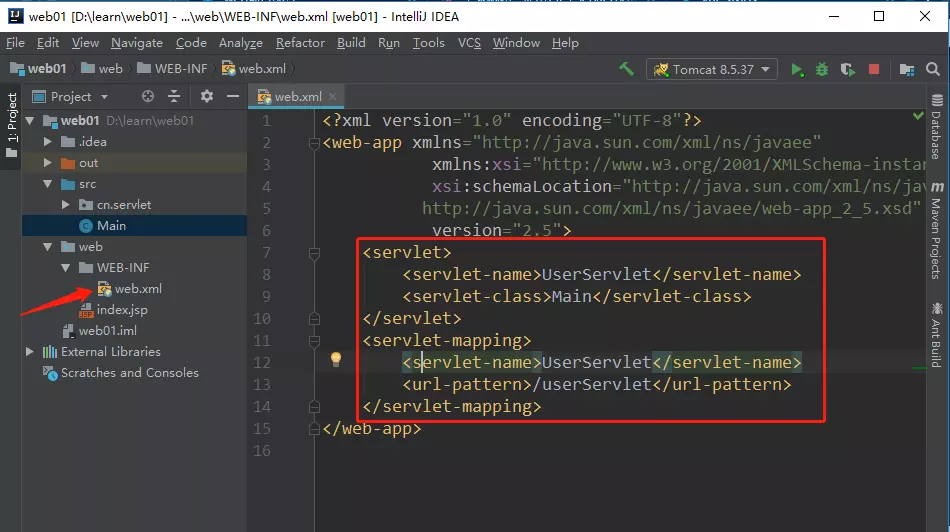Open the Help menu
Viewport: 950px width, 532px height.
(x=565, y=43)
